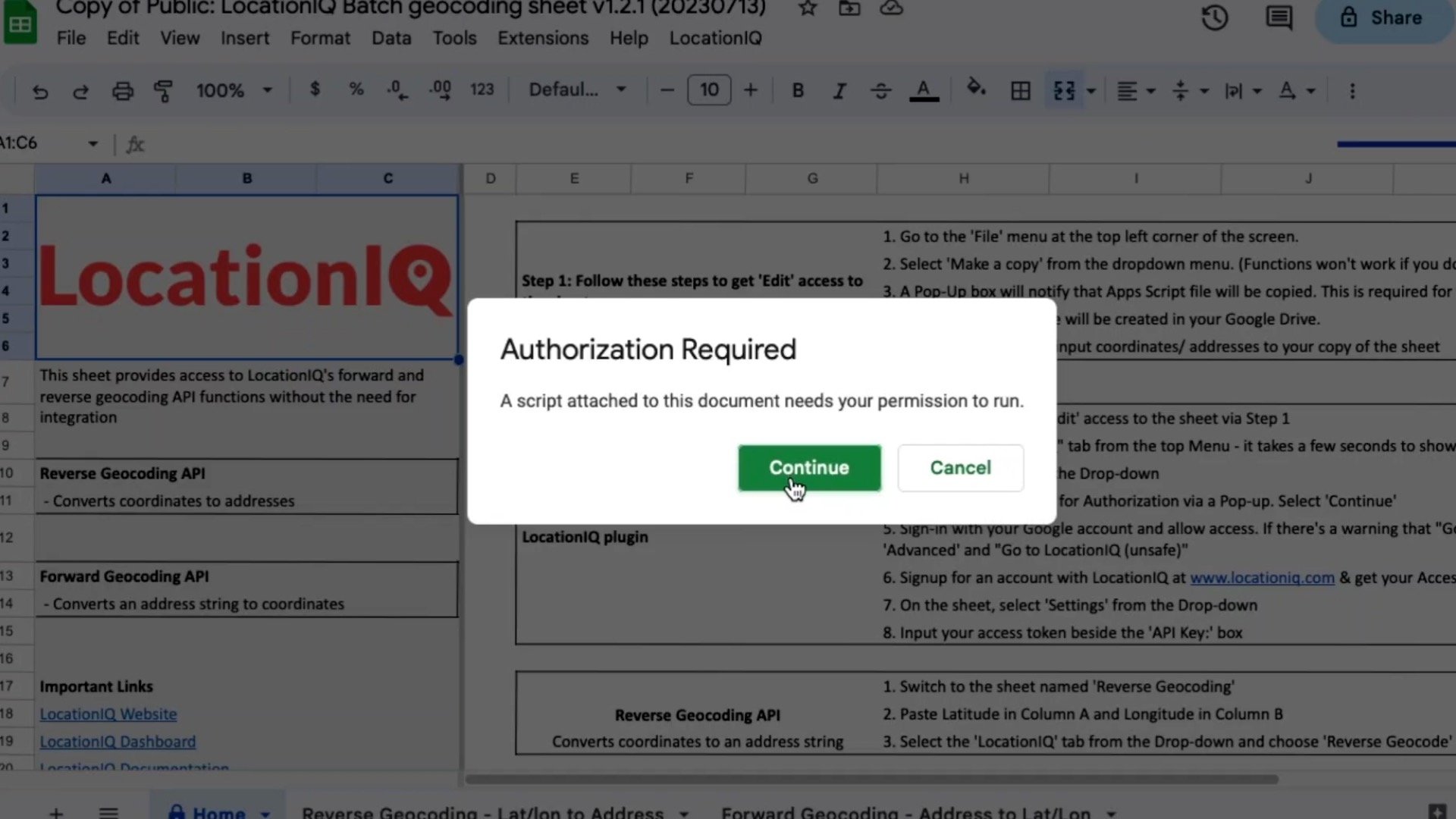
Task: Increase font size with plus
Action: pyautogui.click(x=750, y=90)
